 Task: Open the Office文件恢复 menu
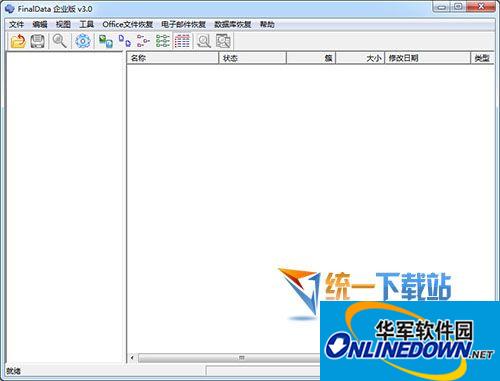point(128,24)
